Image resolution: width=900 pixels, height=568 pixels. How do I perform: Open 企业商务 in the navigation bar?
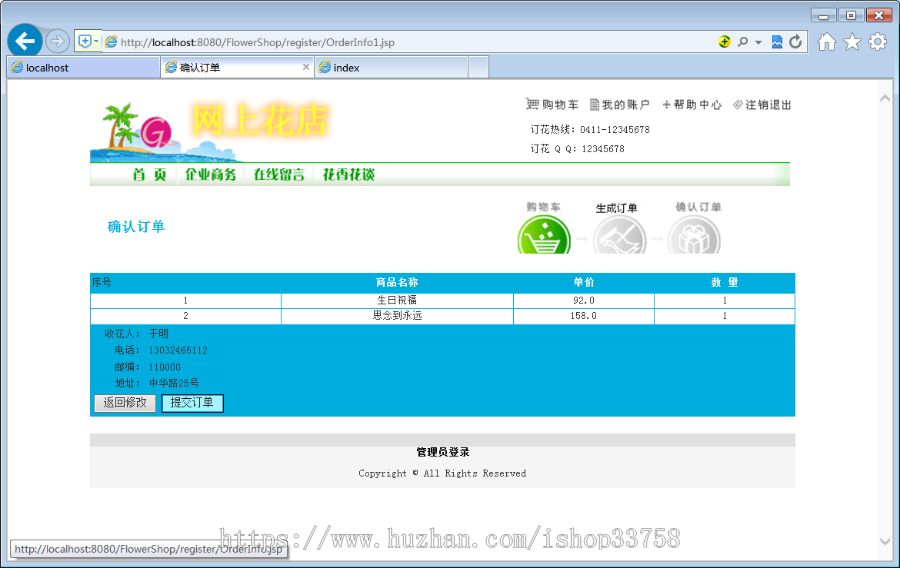tap(210, 174)
